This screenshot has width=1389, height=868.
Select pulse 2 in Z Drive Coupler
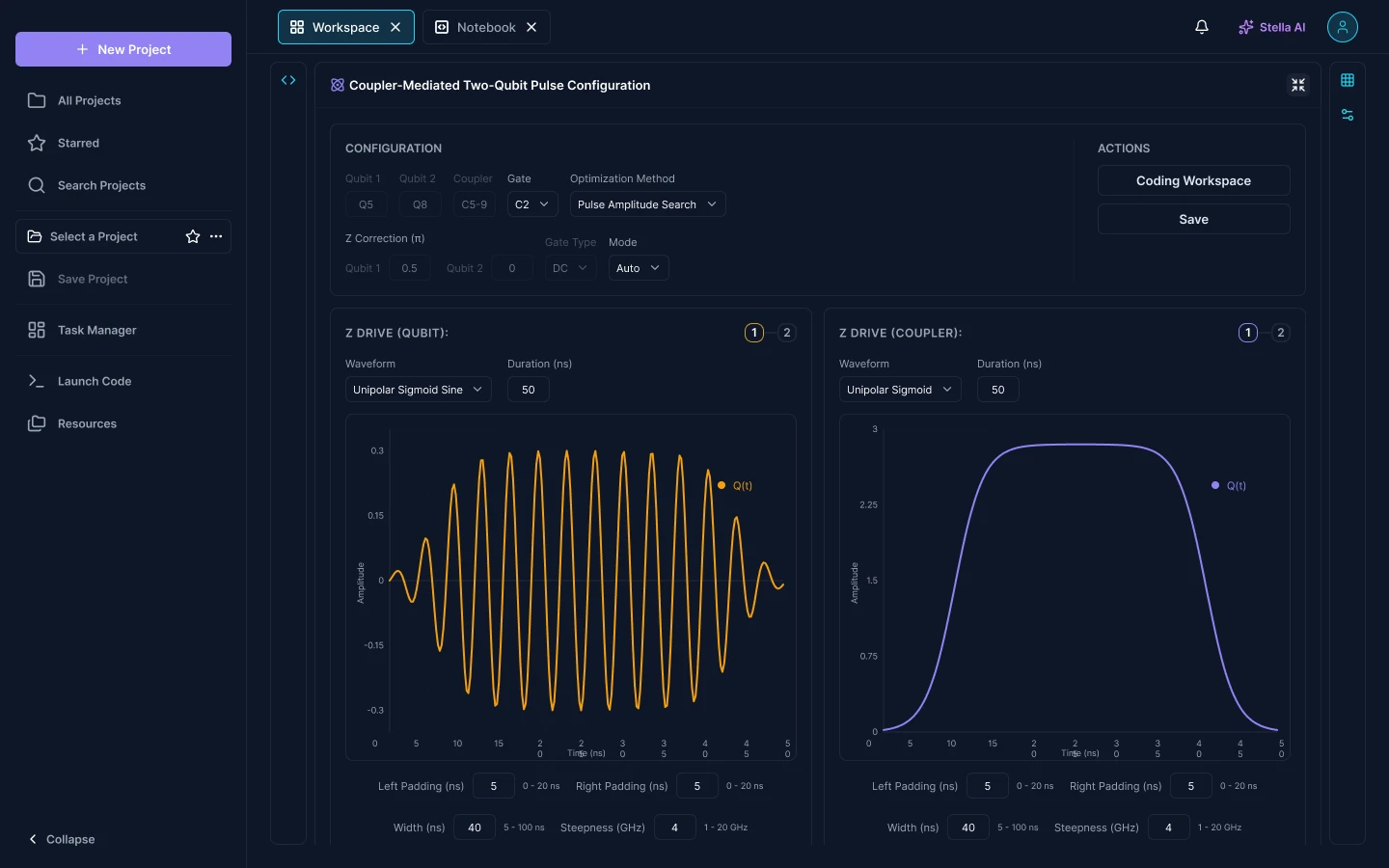point(1281,333)
